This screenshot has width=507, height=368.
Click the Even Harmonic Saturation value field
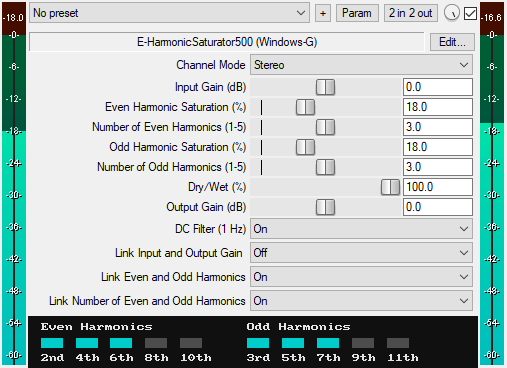438,107
